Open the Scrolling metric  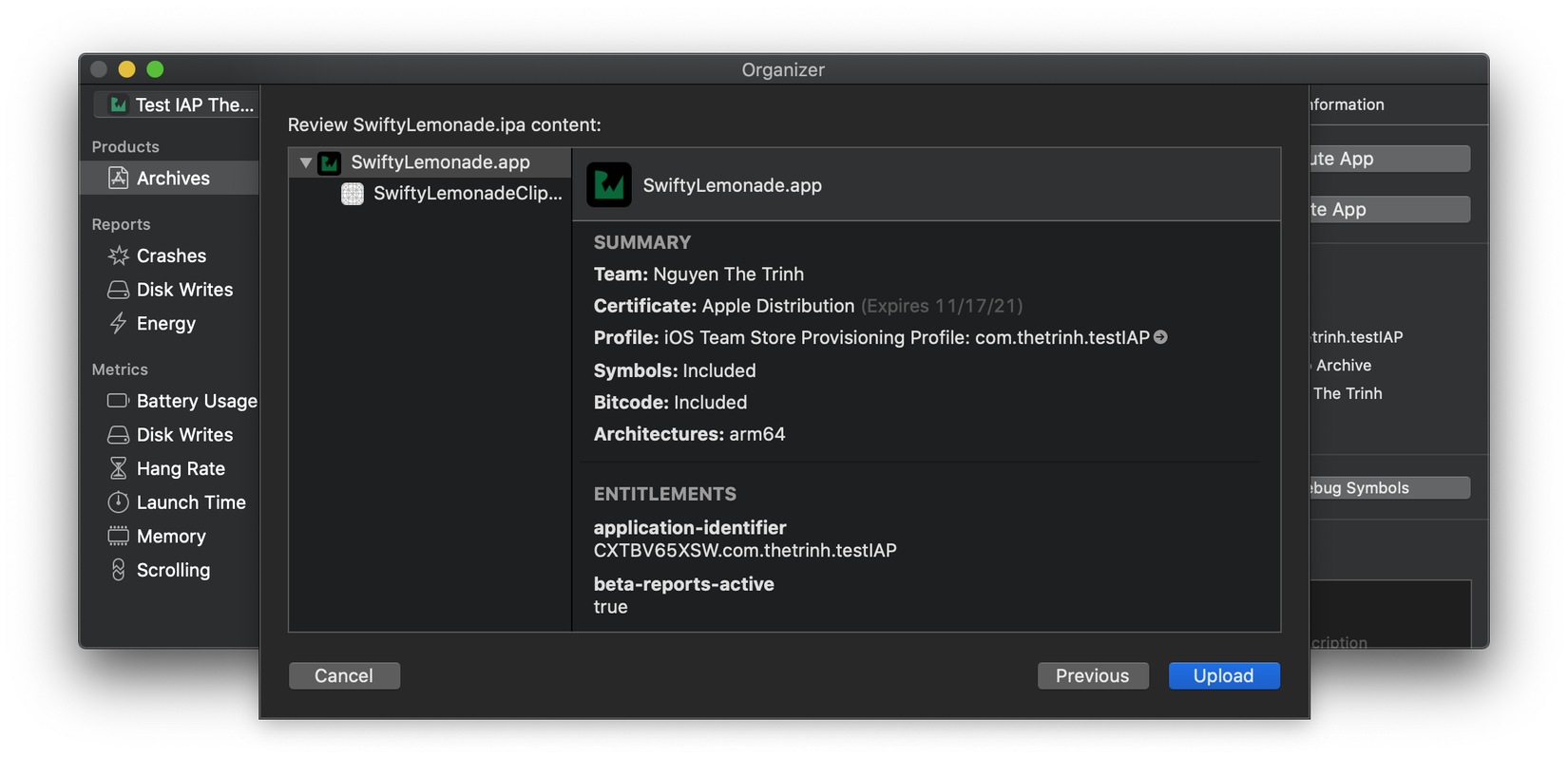[x=173, y=570]
